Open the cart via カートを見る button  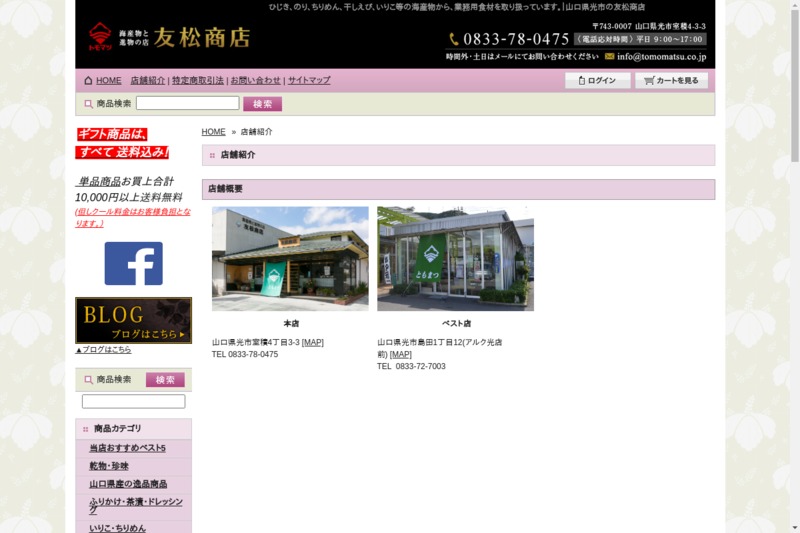[671, 80]
